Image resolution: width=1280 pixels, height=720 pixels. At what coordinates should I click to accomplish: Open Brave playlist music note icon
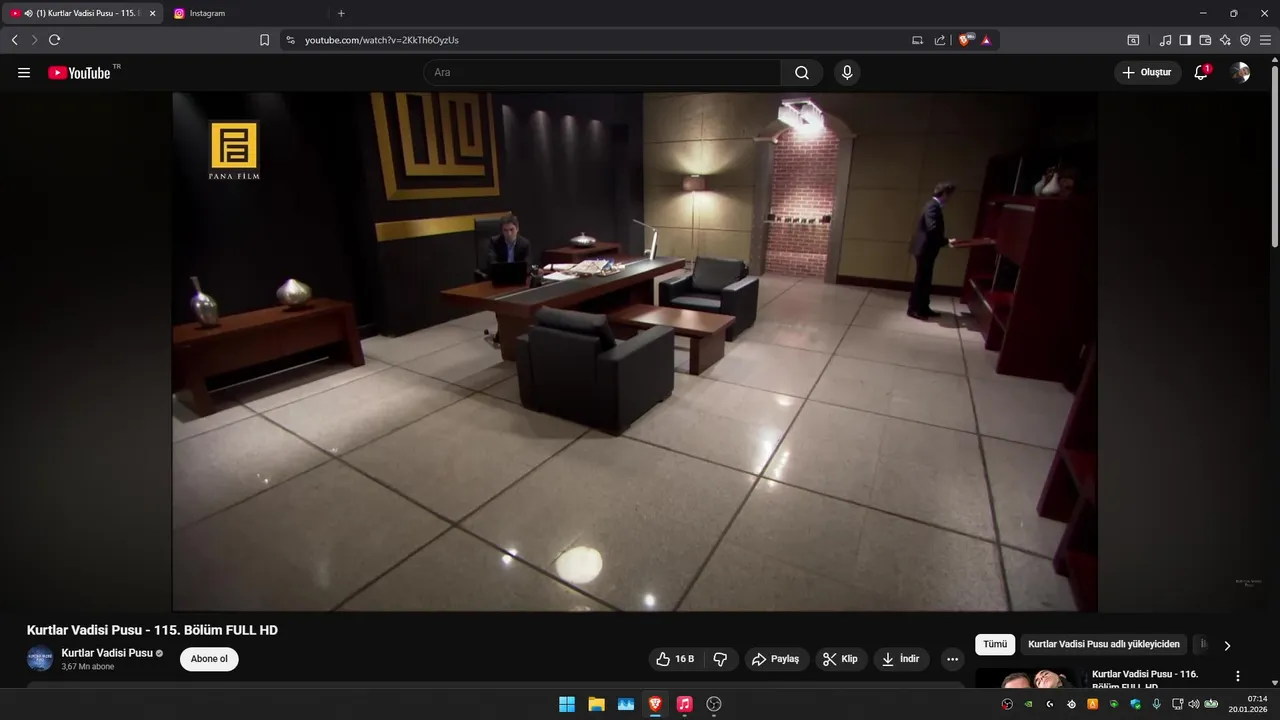click(1165, 40)
